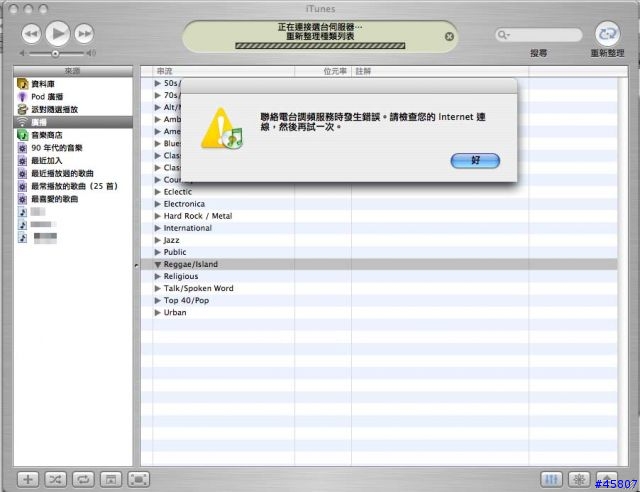640x492 pixels.
Task: Sort by 位元率 column header
Action: pos(322,71)
